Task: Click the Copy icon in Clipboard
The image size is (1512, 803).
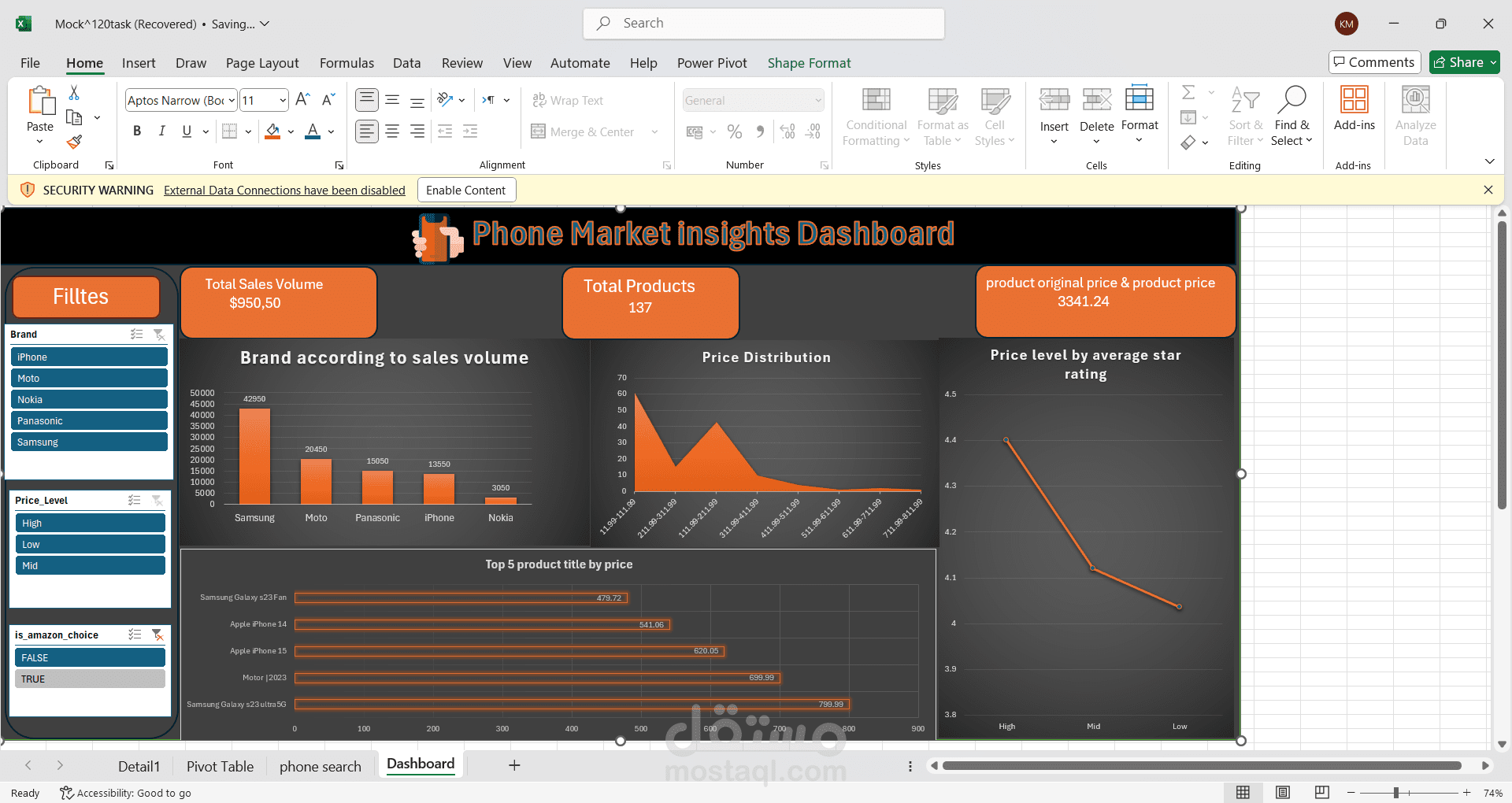Action: coord(74,117)
